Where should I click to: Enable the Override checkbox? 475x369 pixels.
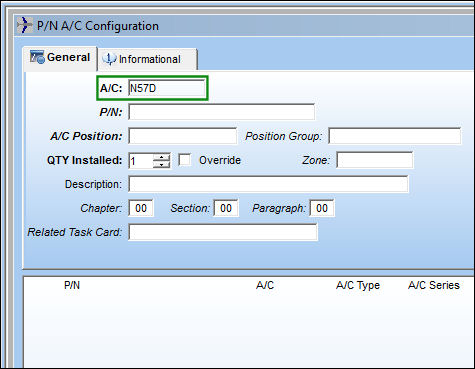pyautogui.click(x=185, y=160)
